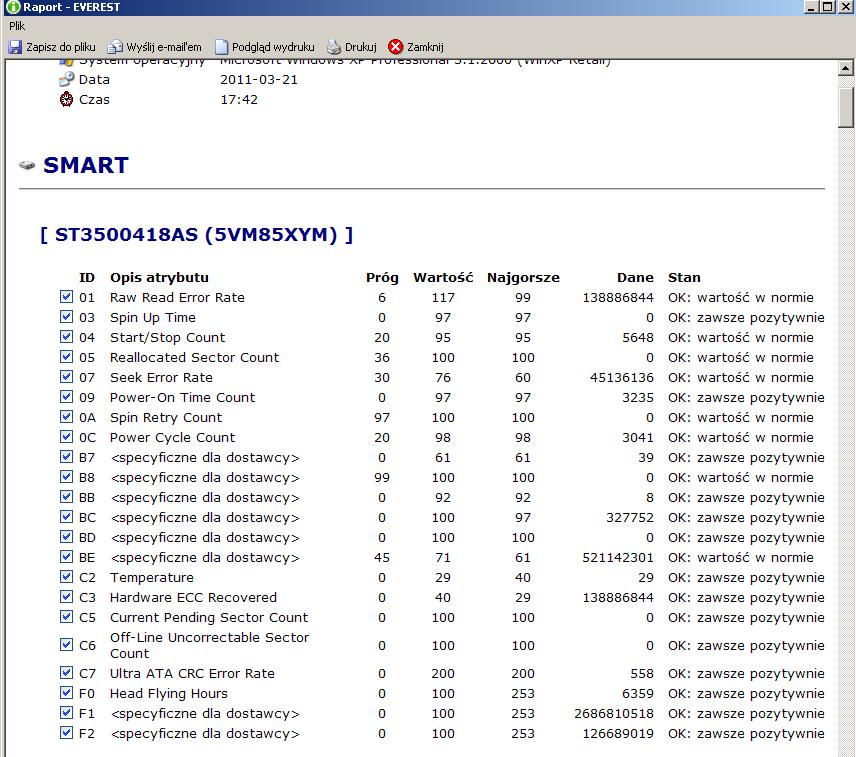
Task: Click the SMART section heading
Action: tap(86, 165)
